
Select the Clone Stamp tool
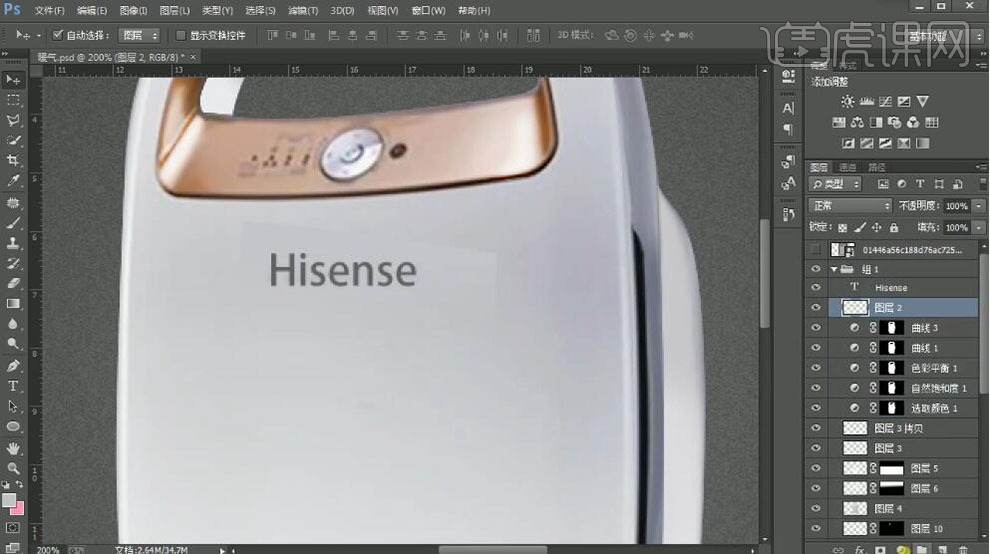(x=13, y=243)
